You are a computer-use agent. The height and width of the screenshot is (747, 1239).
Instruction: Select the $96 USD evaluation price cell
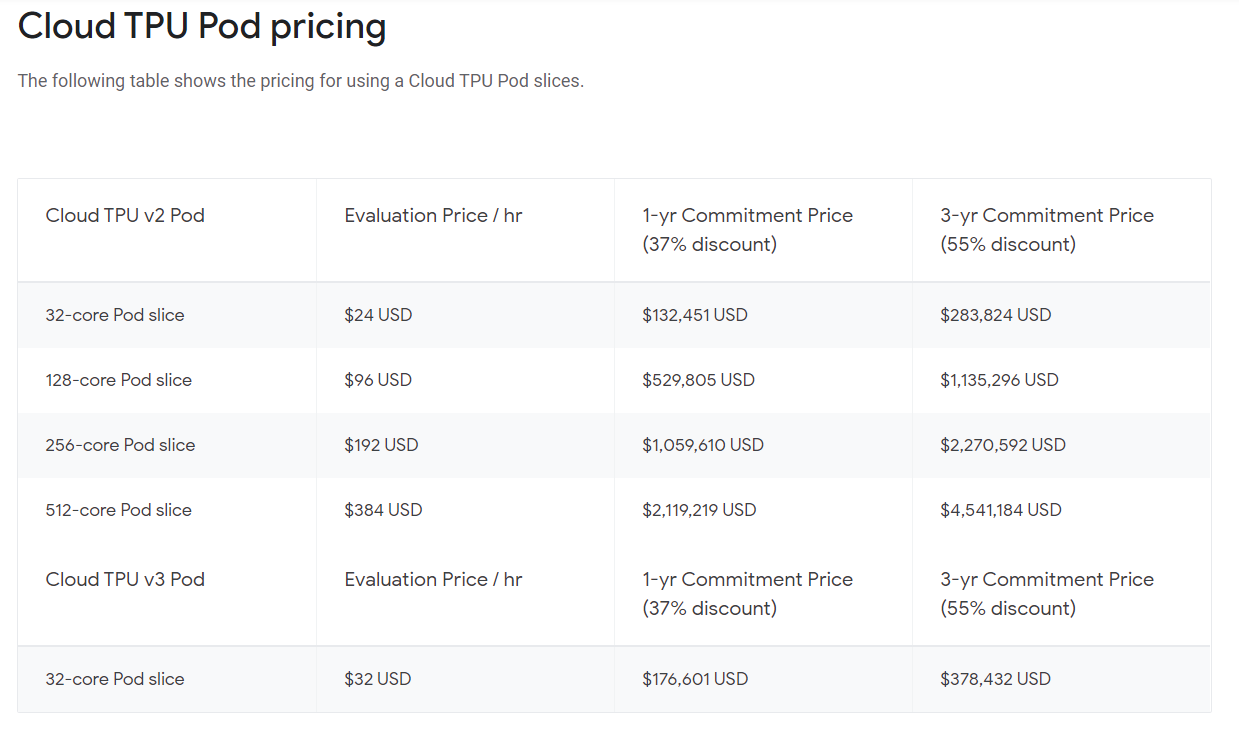(x=378, y=380)
